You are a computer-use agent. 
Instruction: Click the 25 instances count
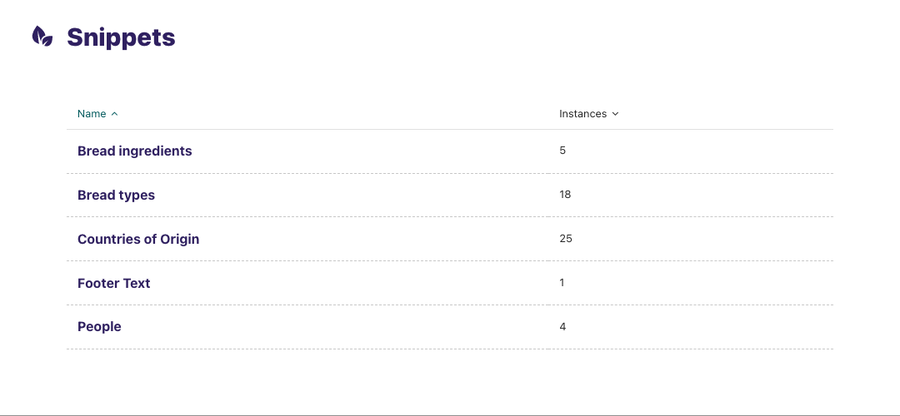(x=566, y=238)
